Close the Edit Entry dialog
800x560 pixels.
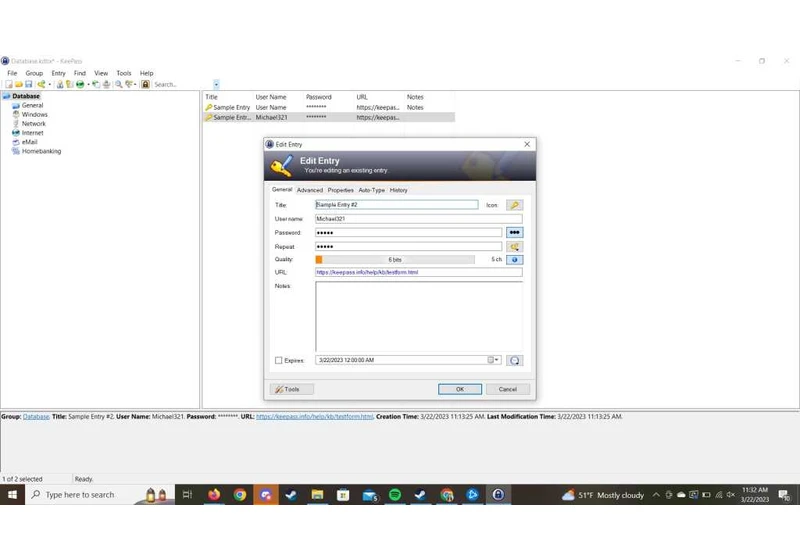pos(527,144)
